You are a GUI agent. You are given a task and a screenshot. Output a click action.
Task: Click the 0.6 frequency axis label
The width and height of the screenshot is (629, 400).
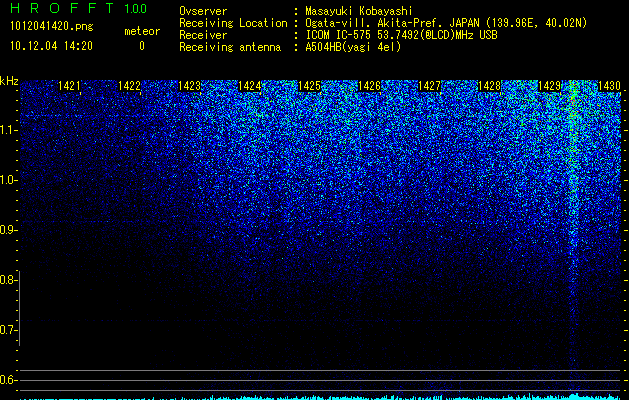coord(8,380)
